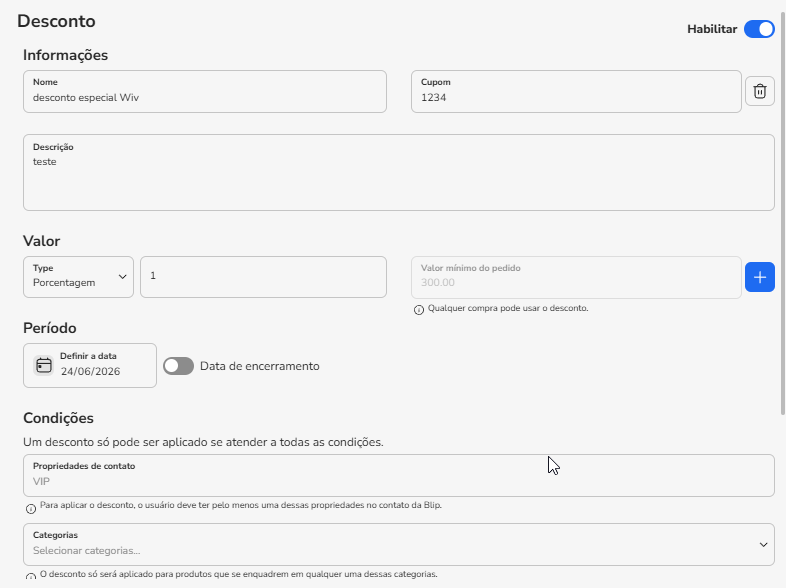Open the Definir a data date picker
The width and height of the screenshot is (786, 588).
(90, 365)
